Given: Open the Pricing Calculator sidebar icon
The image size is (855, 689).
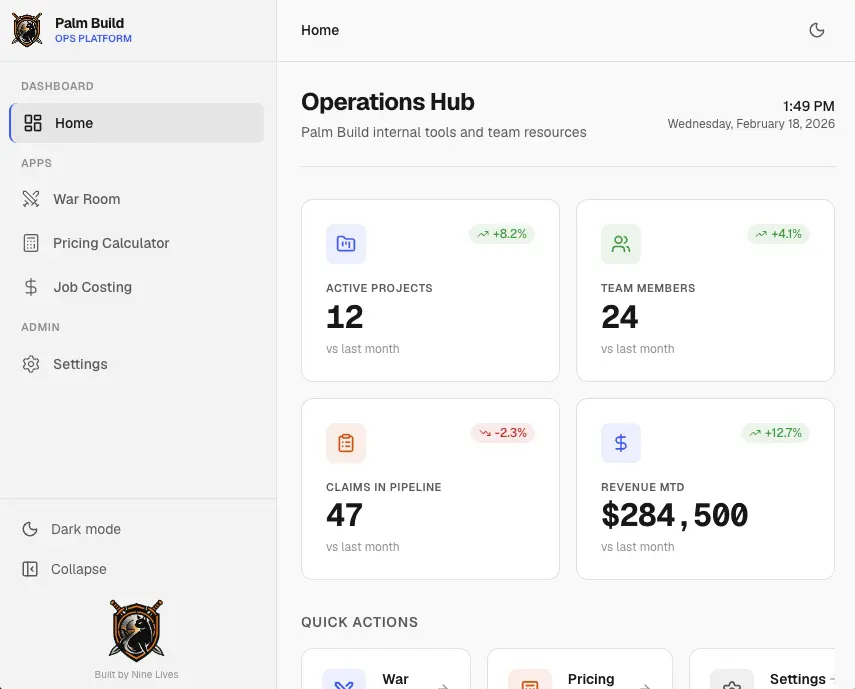Looking at the screenshot, I should [31, 242].
